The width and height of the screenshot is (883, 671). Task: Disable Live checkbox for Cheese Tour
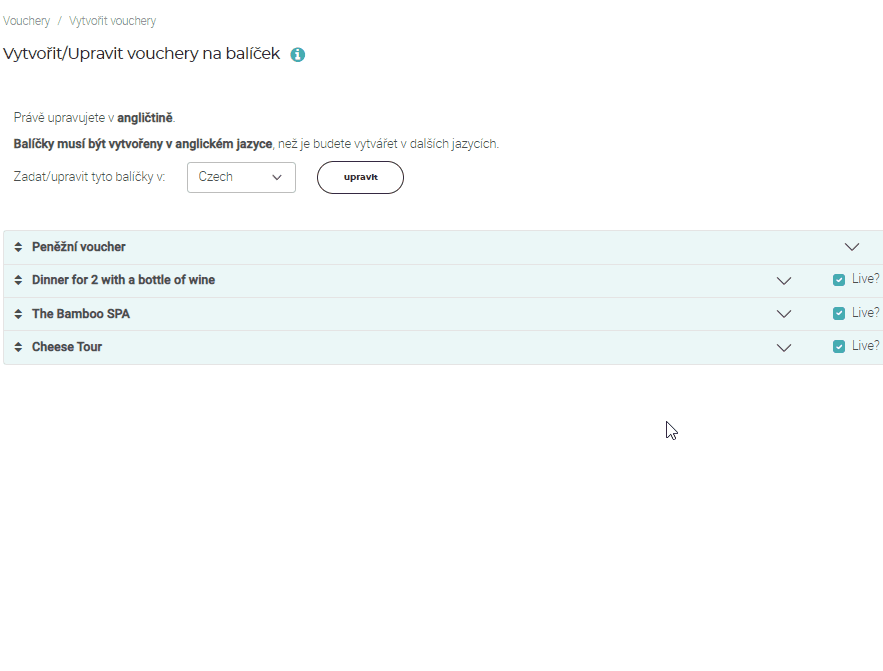[x=839, y=346]
